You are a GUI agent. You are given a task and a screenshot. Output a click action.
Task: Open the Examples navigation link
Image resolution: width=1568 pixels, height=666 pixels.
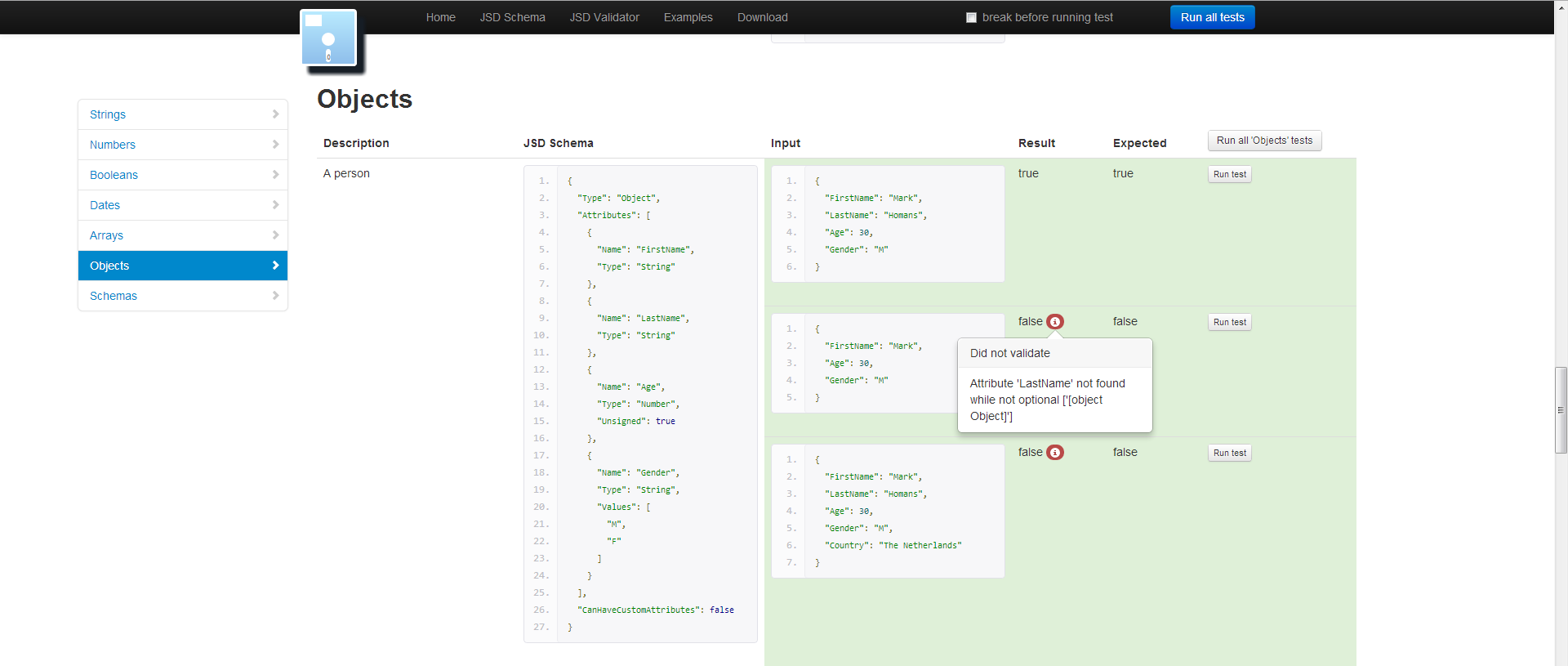(688, 17)
